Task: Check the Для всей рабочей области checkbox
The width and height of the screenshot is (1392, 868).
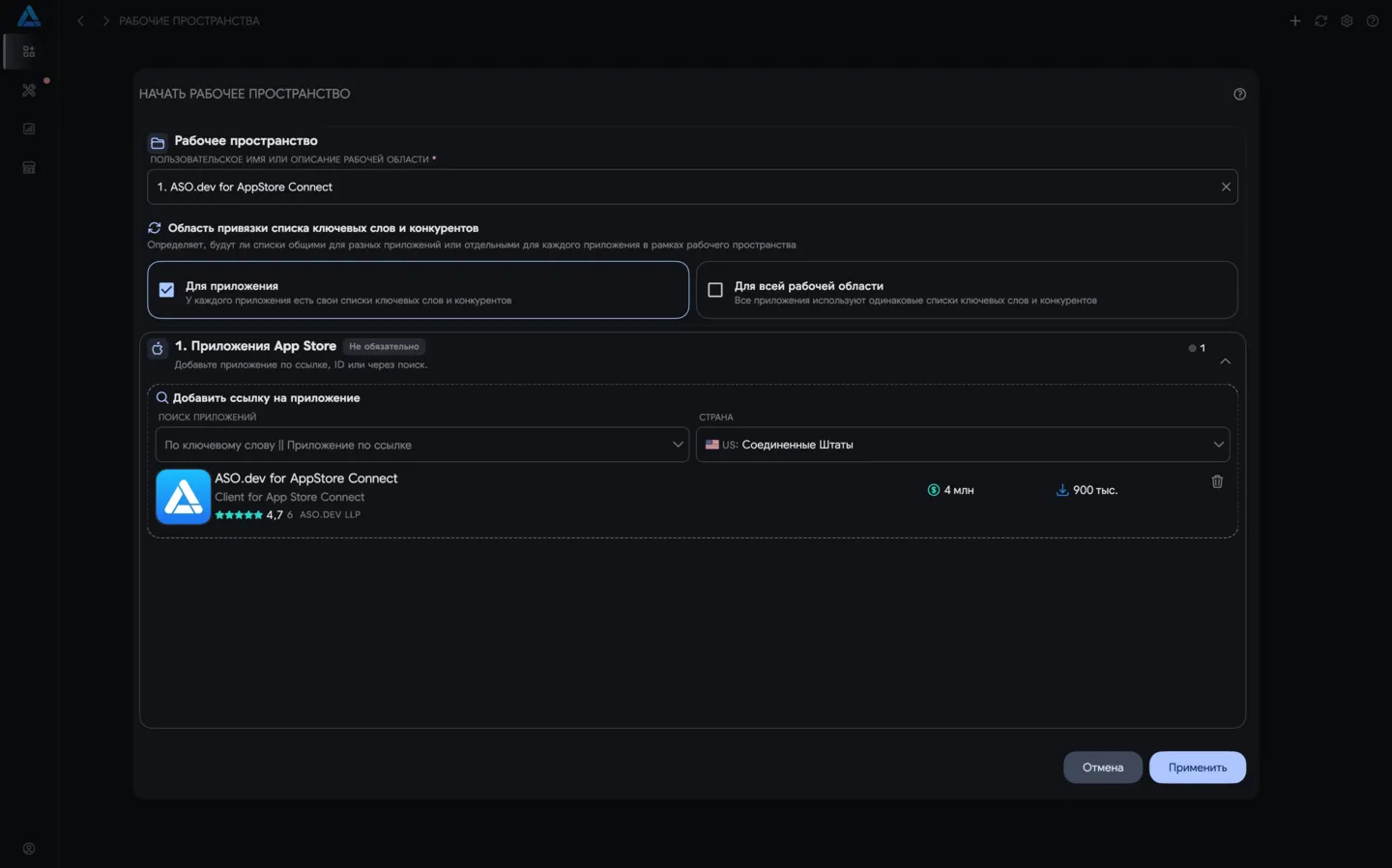Action: [715, 290]
